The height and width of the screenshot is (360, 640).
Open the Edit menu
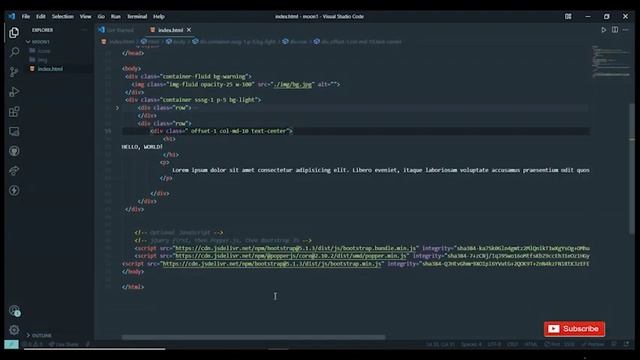coord(41,16)
